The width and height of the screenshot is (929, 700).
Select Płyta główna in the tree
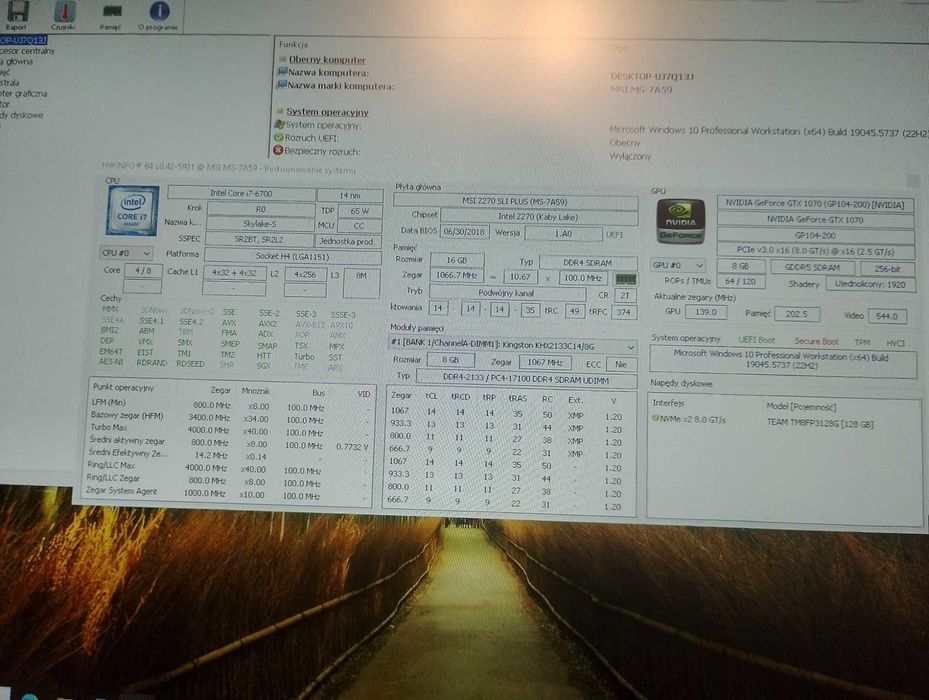17,62
